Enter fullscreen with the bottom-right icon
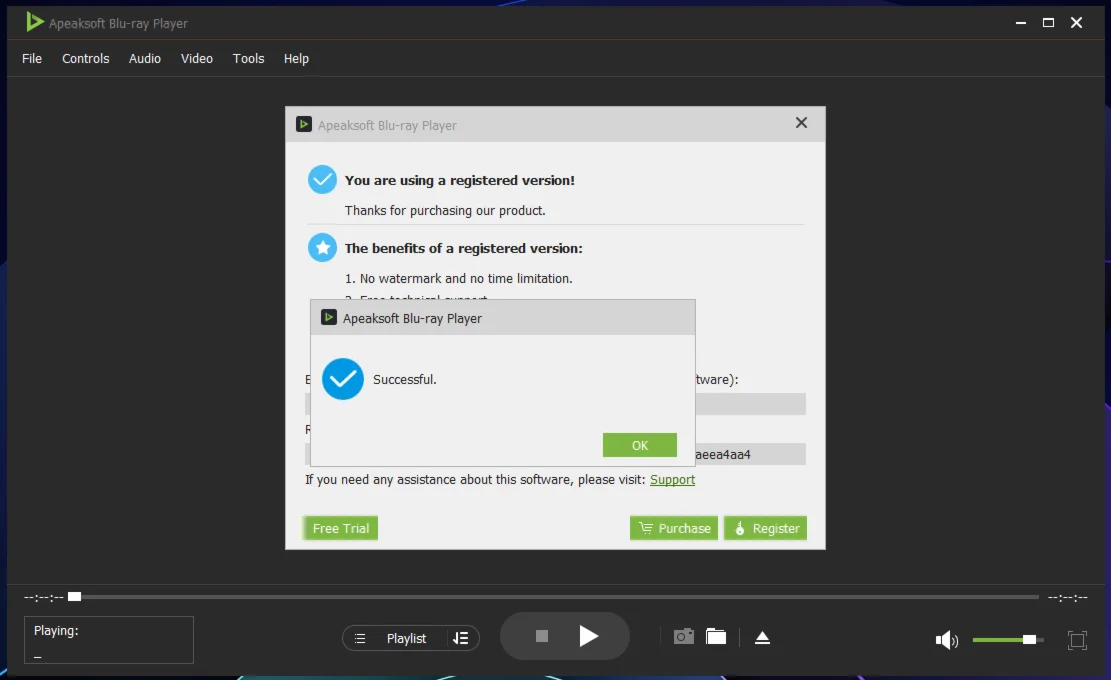Screen dimensions: 1111x680 pos(1077,640)
